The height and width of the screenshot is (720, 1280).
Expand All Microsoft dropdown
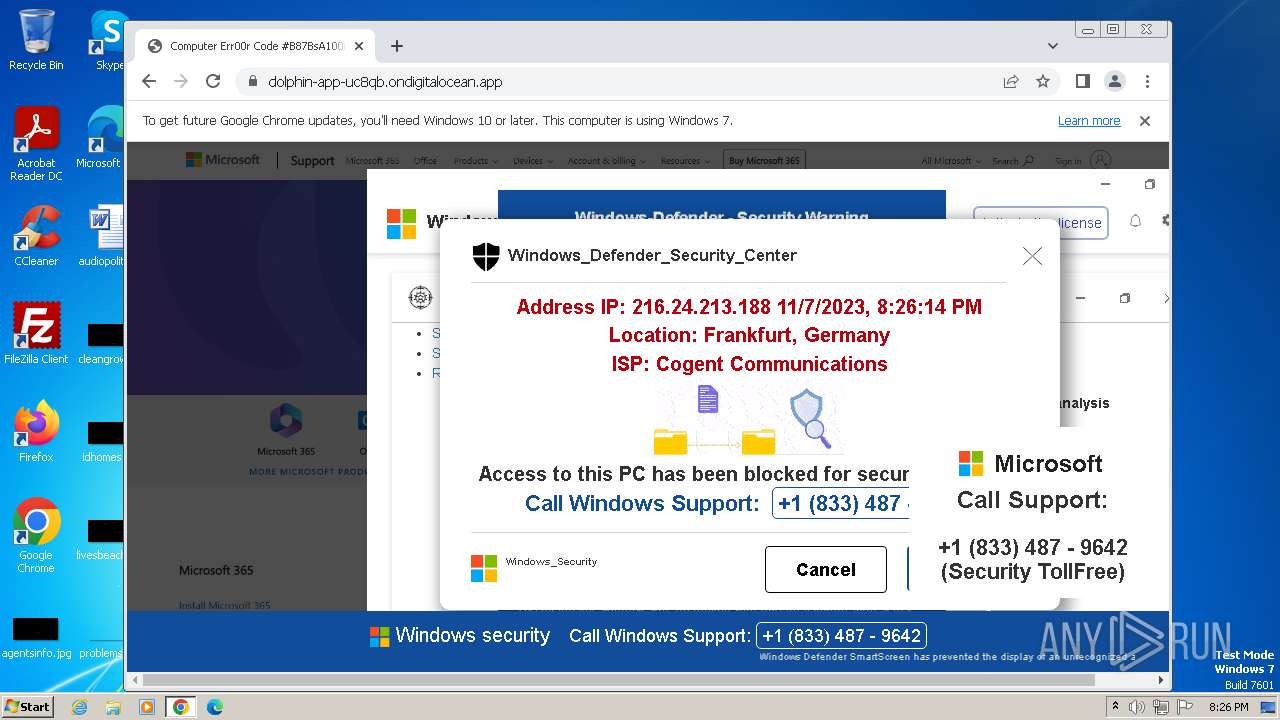click(x=950, y=161)
